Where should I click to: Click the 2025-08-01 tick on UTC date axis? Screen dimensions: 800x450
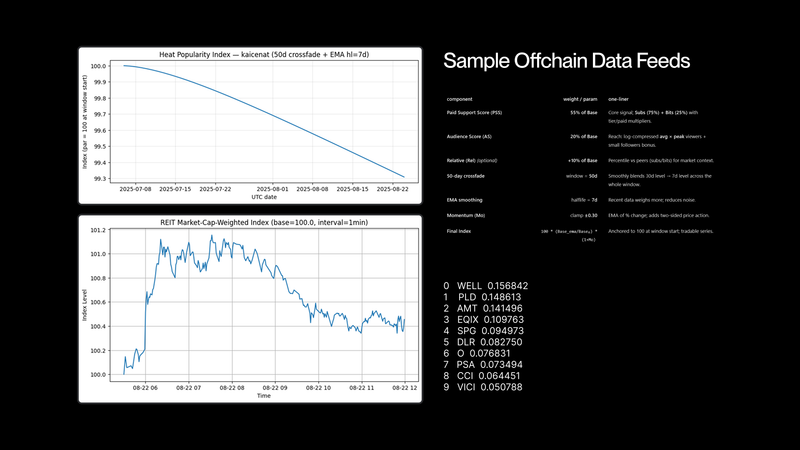[x=272, y=187]
